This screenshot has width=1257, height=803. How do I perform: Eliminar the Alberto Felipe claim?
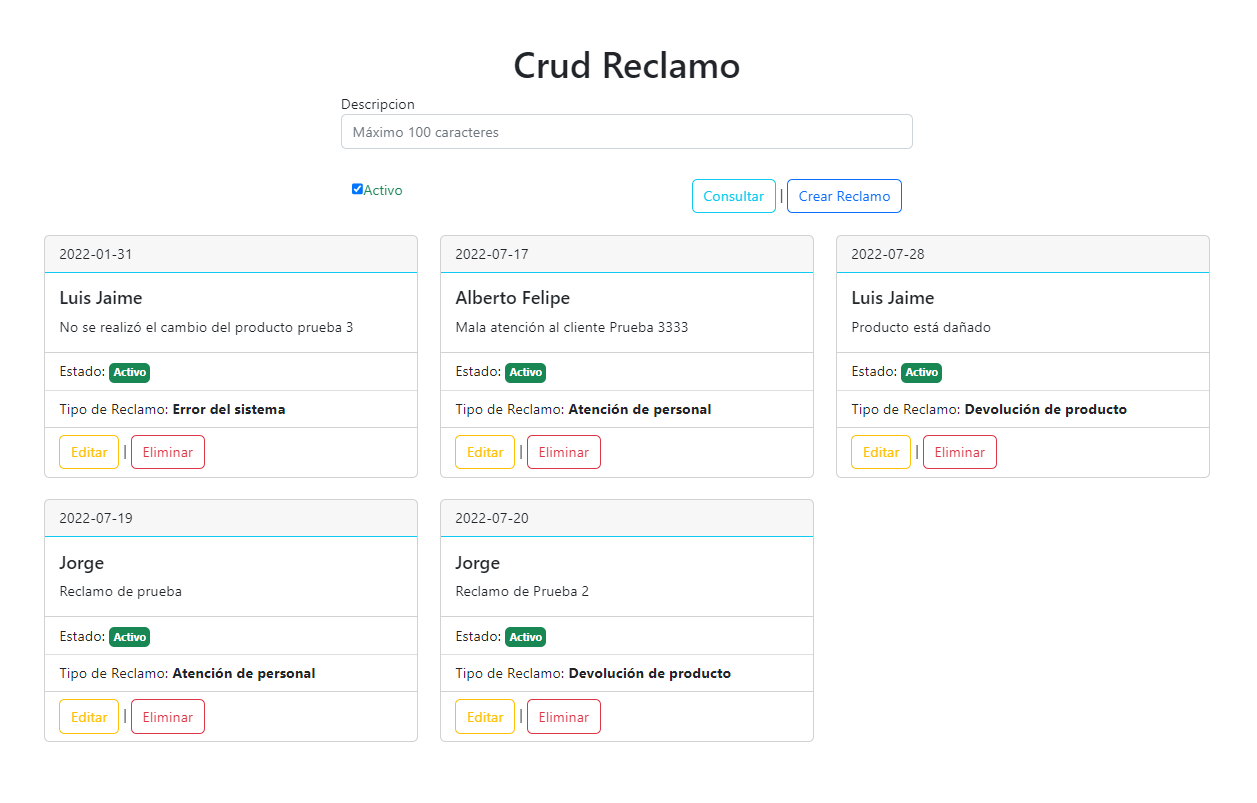pyautogui.click(x=563, y=451)
